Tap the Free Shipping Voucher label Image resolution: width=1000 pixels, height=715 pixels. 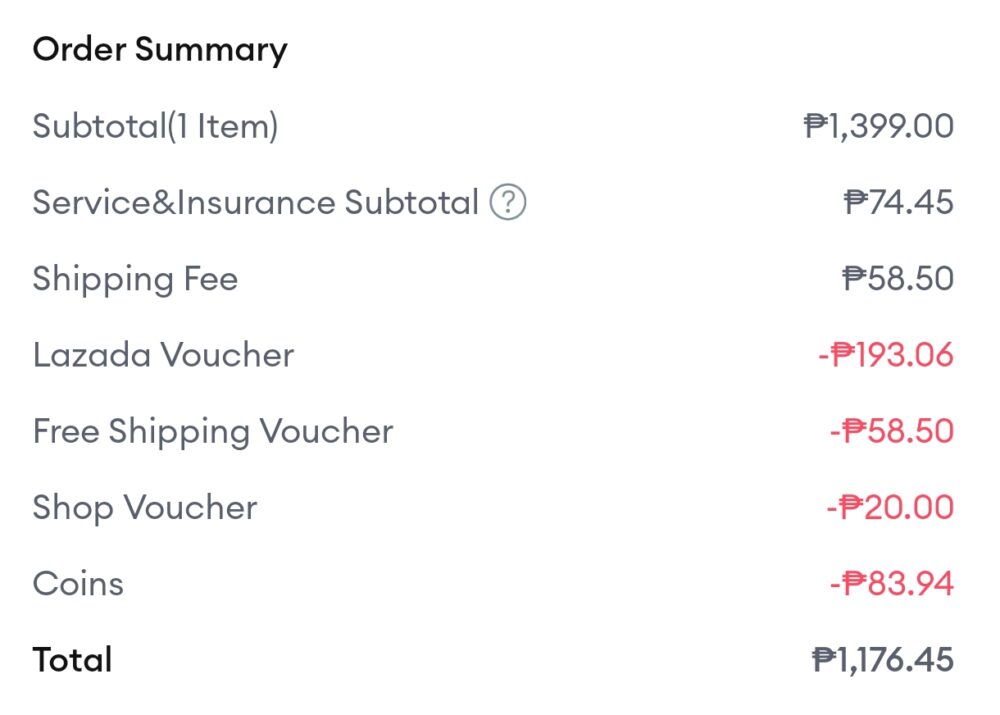(x=213, y=432)
